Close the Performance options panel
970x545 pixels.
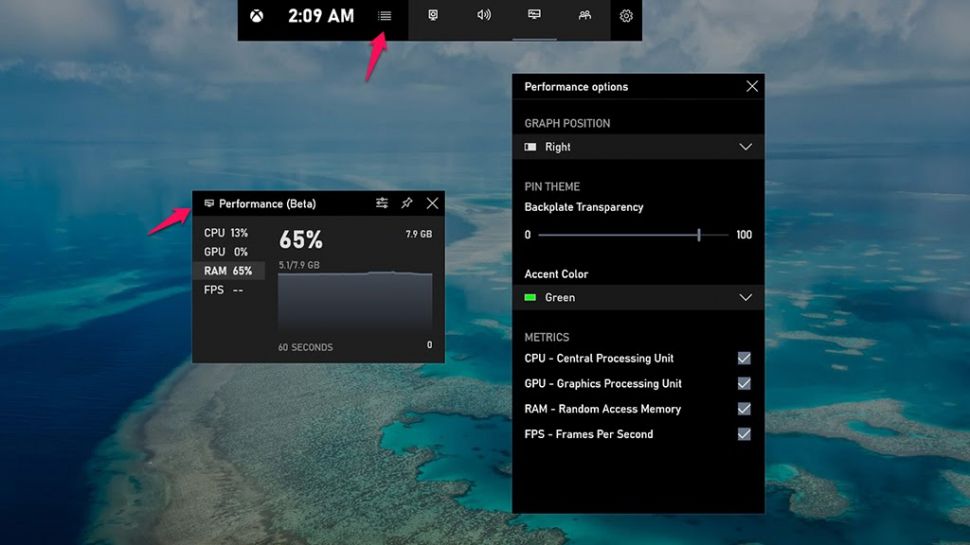752,87
